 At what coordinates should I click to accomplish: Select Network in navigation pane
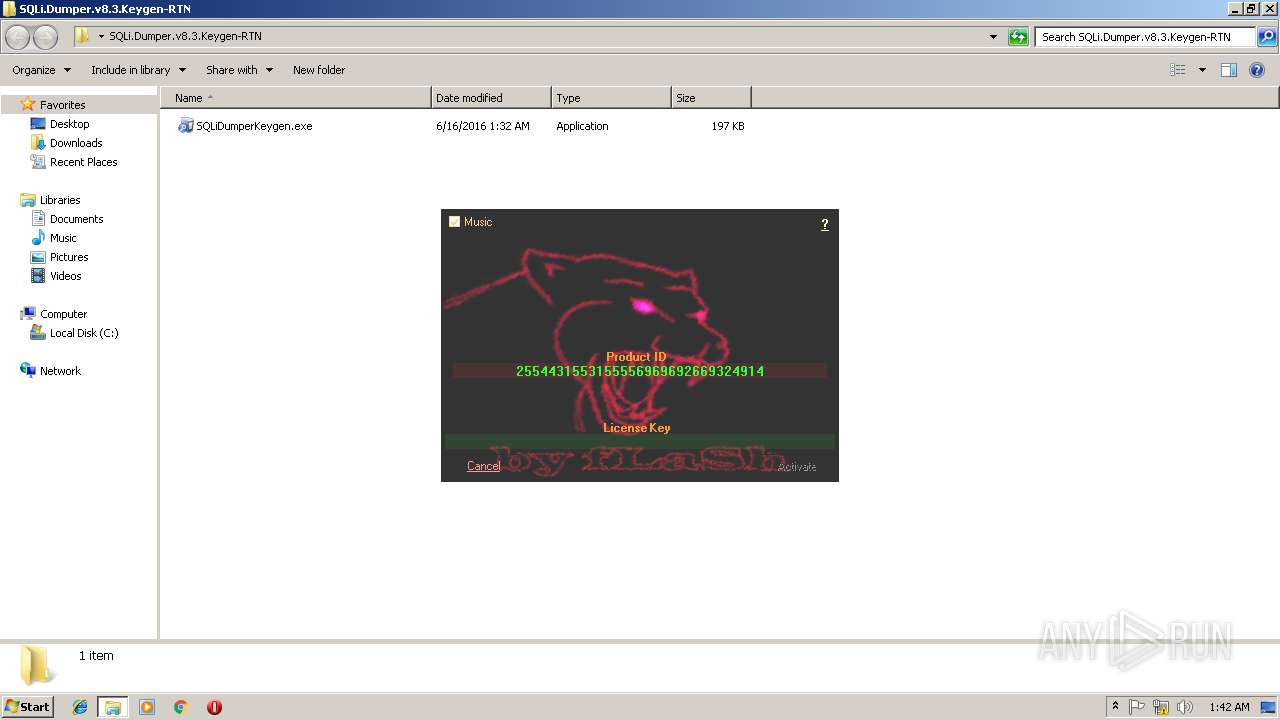coord(60,371)
